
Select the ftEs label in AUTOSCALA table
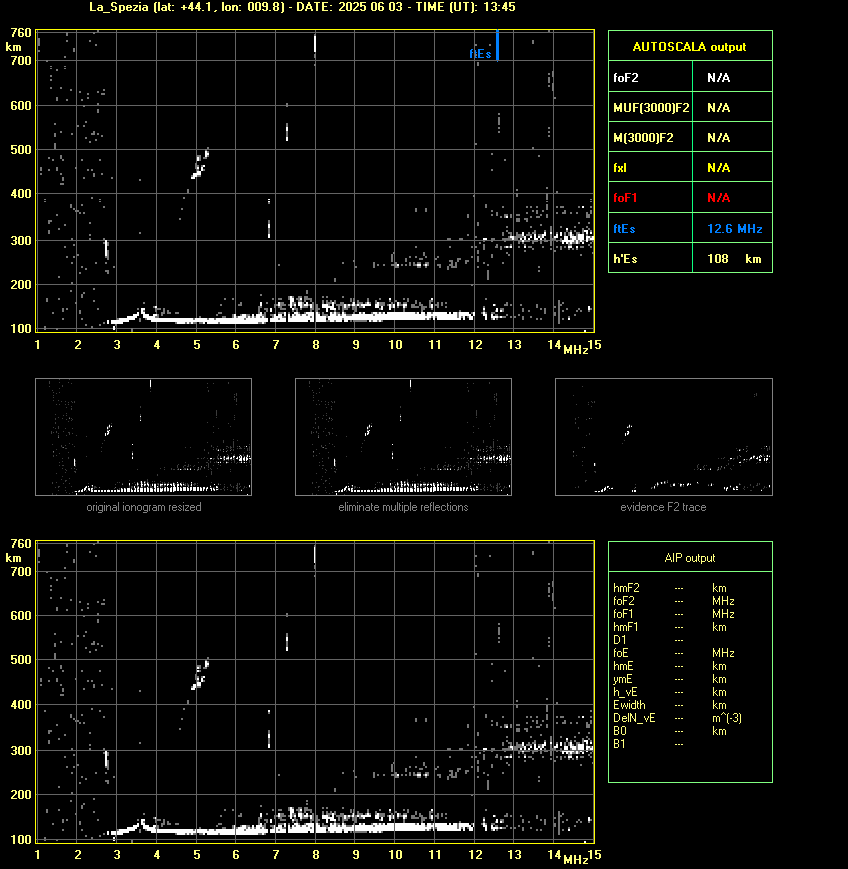pyautogui.click(x=624, y=228)
